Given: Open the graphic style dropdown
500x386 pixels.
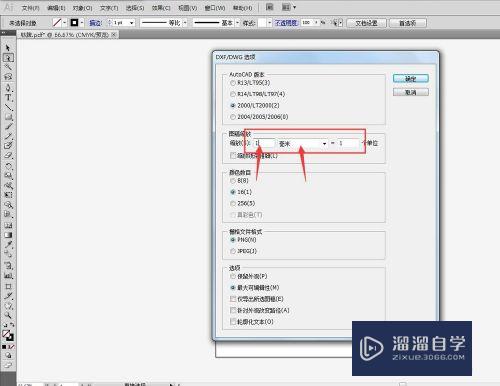Looking at the screenshot, I should (269, 23).
